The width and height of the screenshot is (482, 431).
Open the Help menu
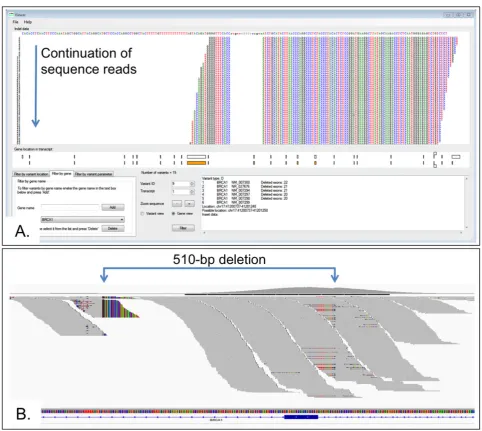[x=28, y=22]
